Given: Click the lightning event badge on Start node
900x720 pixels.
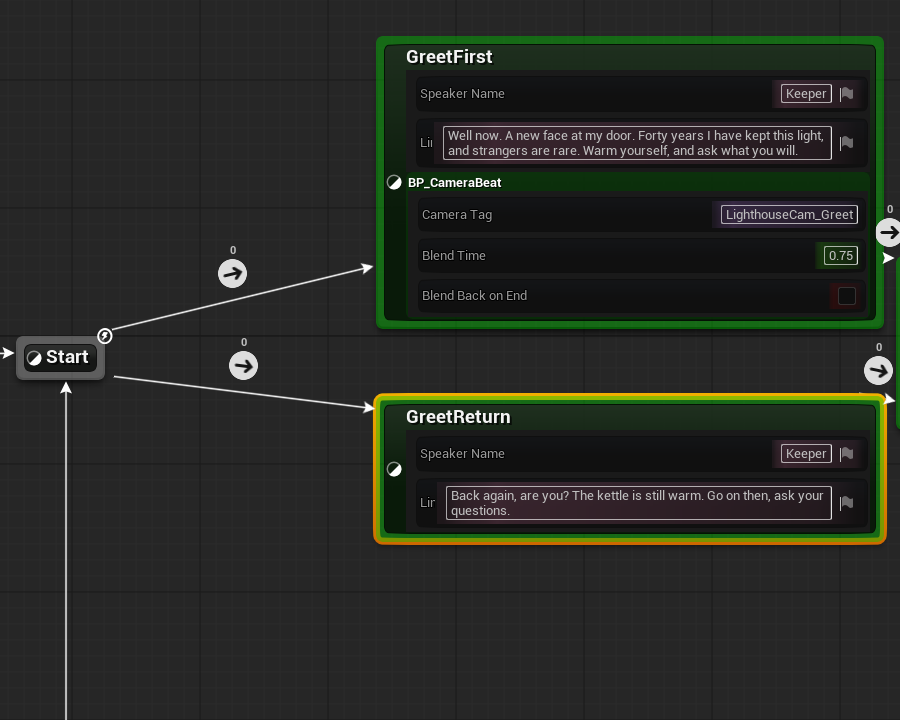Looking at the screenshot, I should [x=104, y=336].
